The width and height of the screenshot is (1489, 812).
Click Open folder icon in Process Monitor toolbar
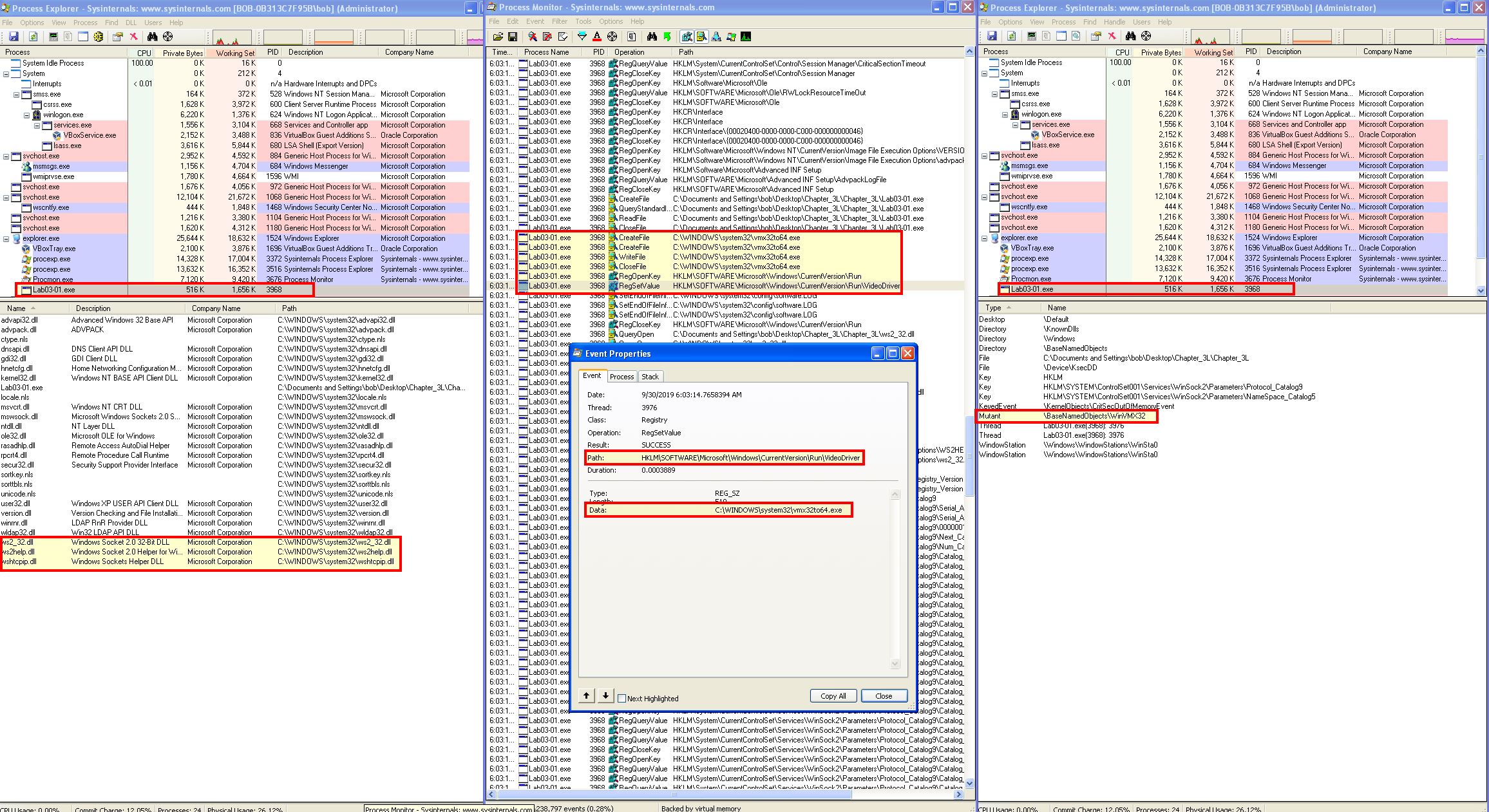[498, 37]
